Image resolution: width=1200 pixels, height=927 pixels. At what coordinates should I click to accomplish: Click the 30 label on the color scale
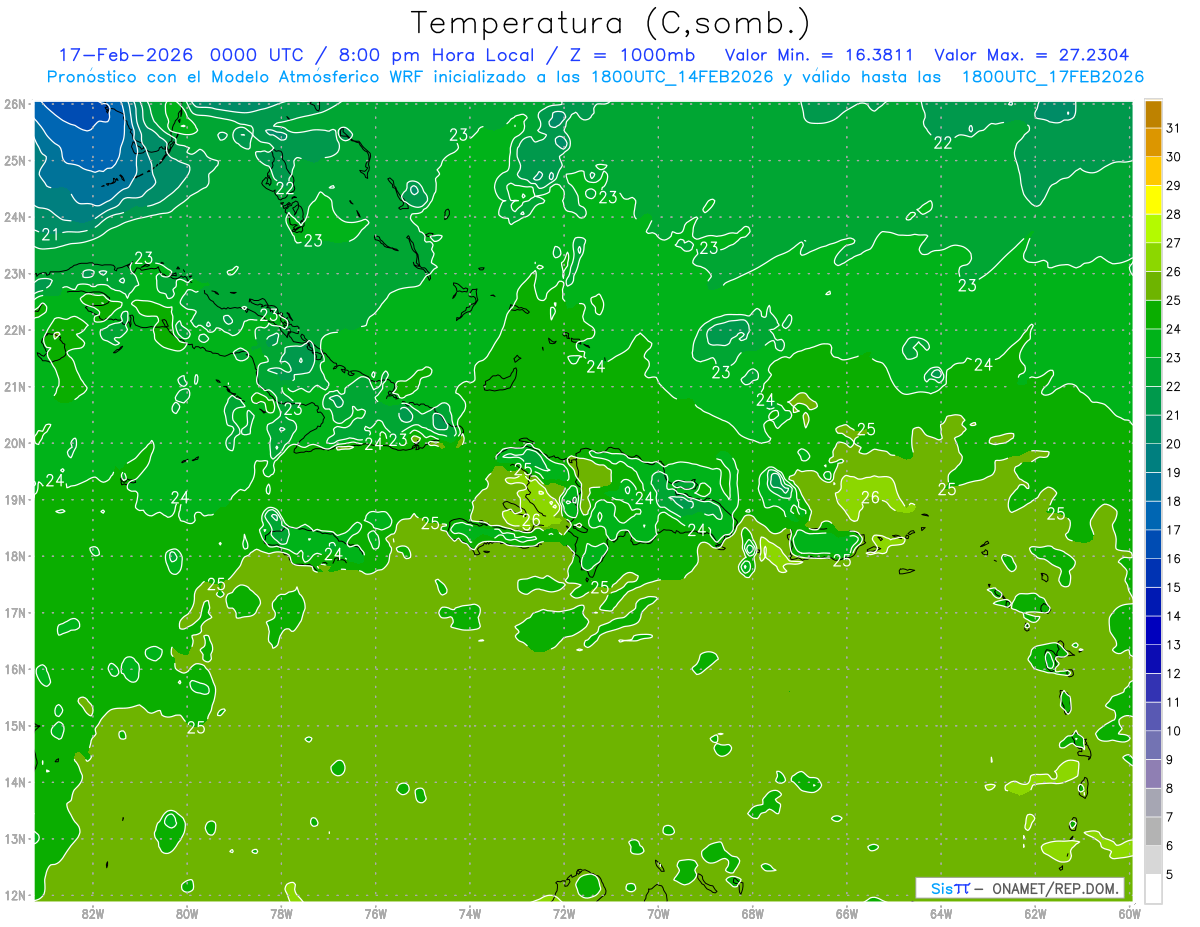pyautogui.click(x=1173, y=157)
